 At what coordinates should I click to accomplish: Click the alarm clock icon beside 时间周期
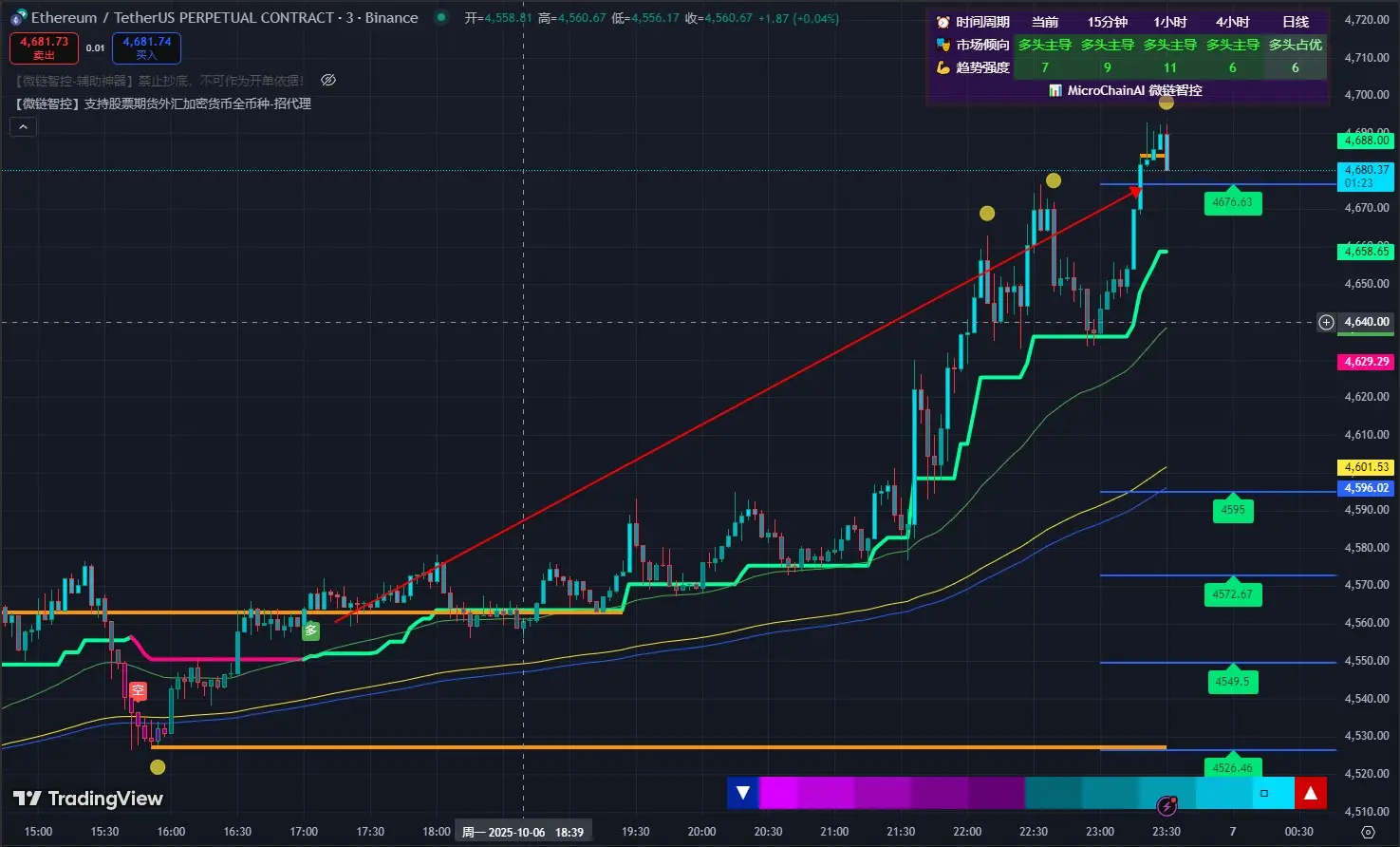(943, 22)
